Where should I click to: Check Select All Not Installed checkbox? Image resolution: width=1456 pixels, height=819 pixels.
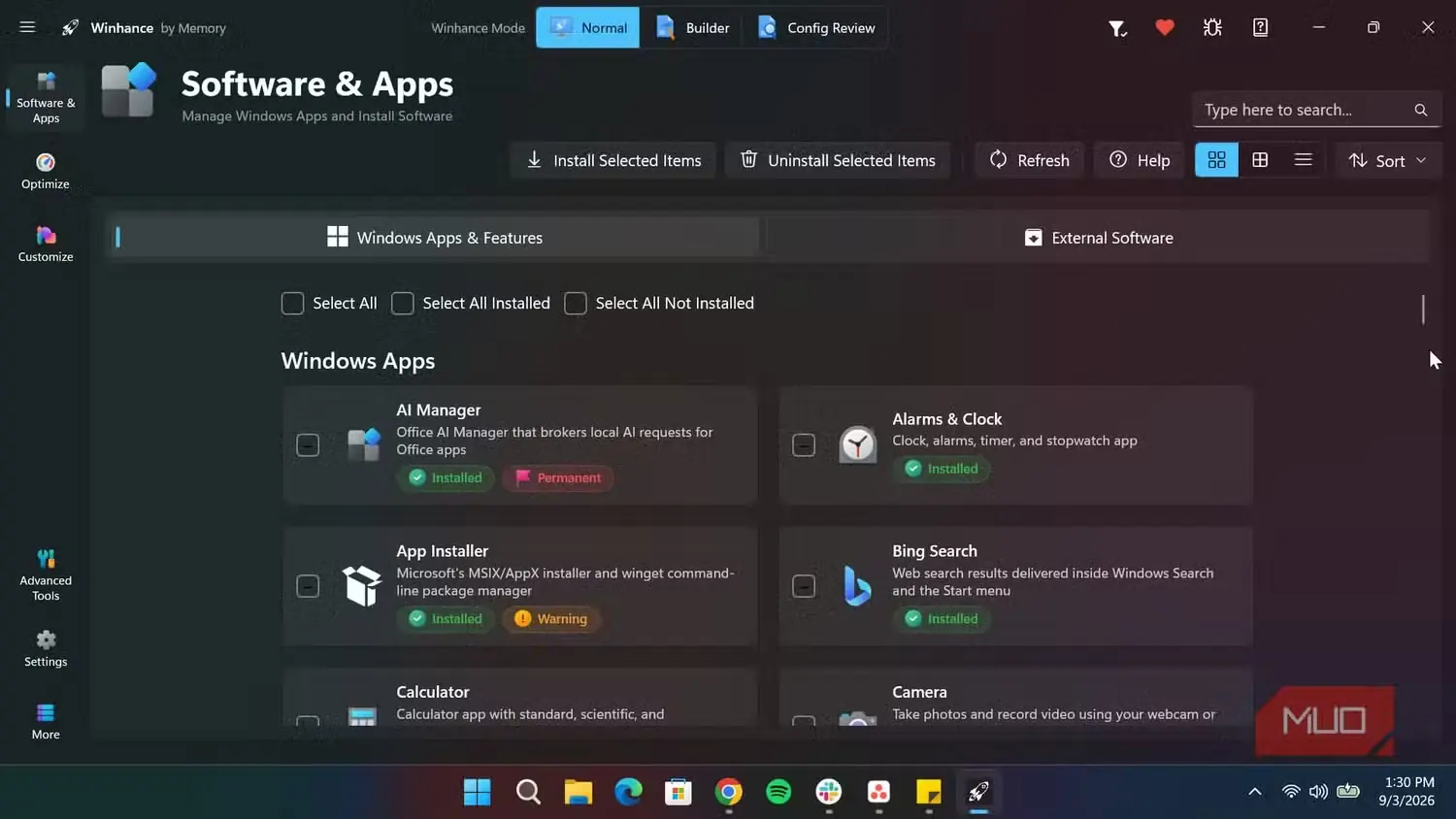[x=576, y=304]
